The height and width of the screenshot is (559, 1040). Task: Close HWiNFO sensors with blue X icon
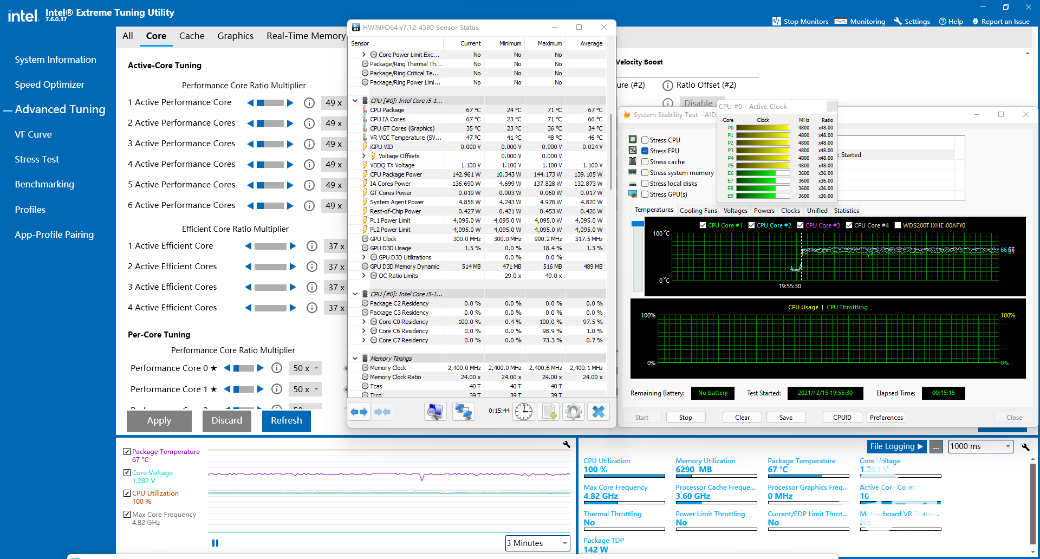pos(598,412)
